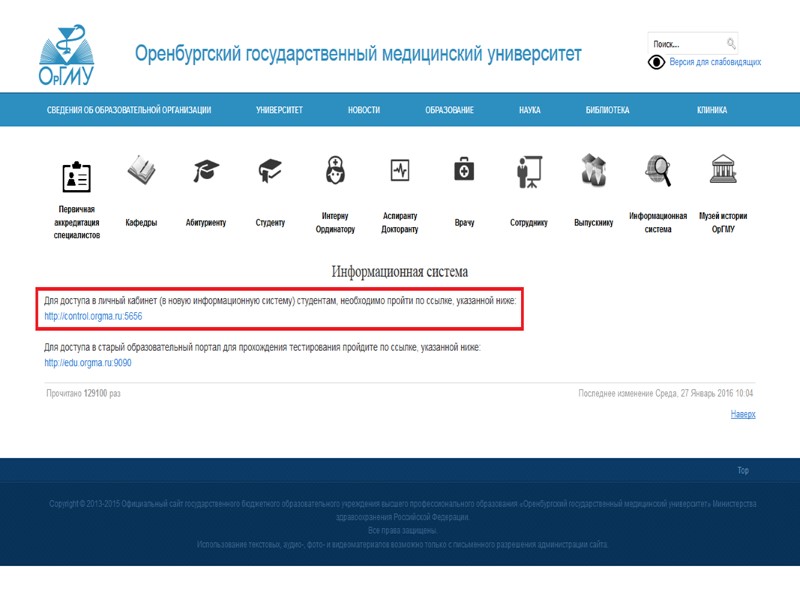Follow the http://control.orgma.ru:5656 link
800x600 pixels.
(93, 316)
